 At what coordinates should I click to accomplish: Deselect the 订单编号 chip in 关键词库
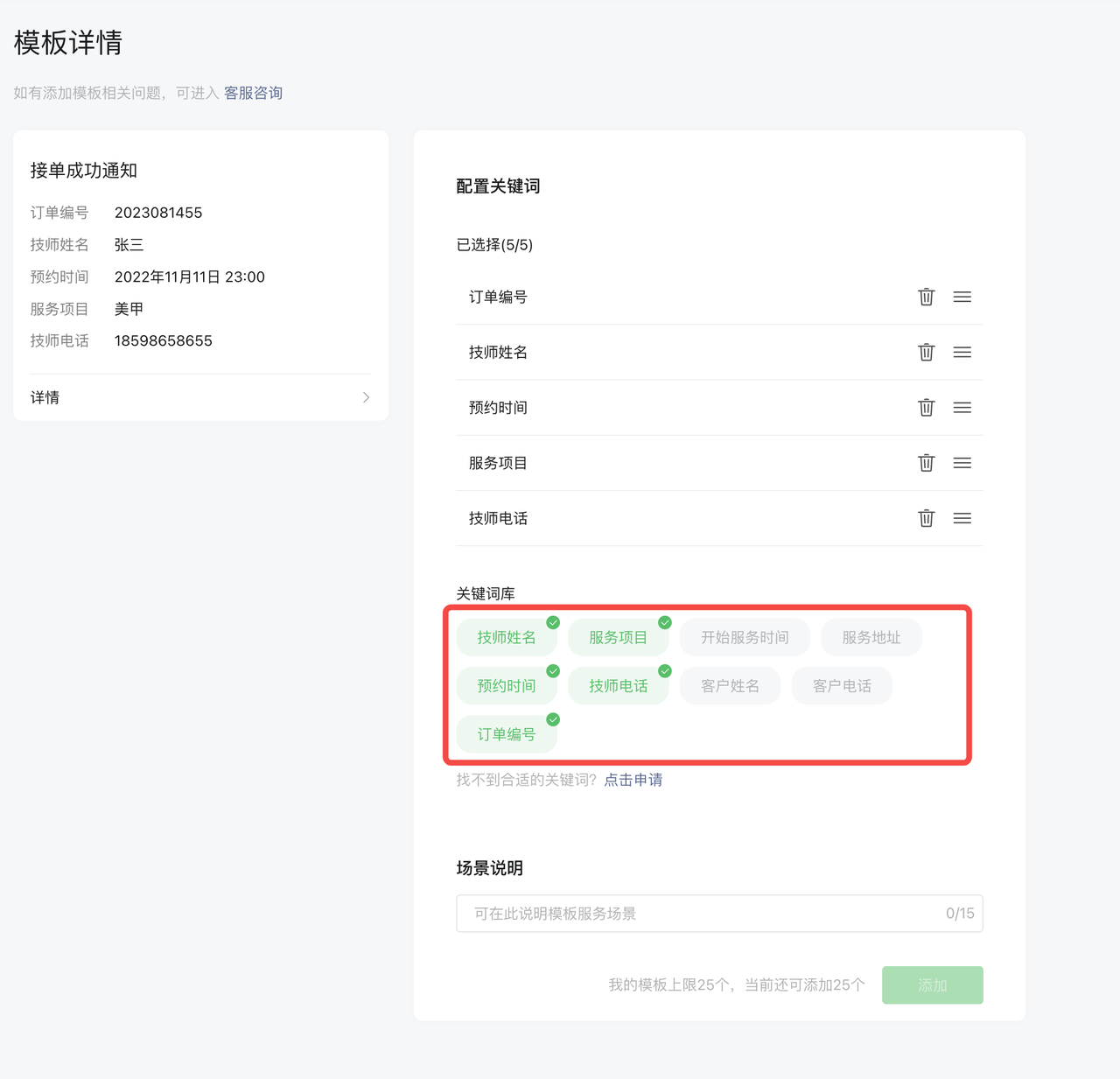(x=507, y=733)
